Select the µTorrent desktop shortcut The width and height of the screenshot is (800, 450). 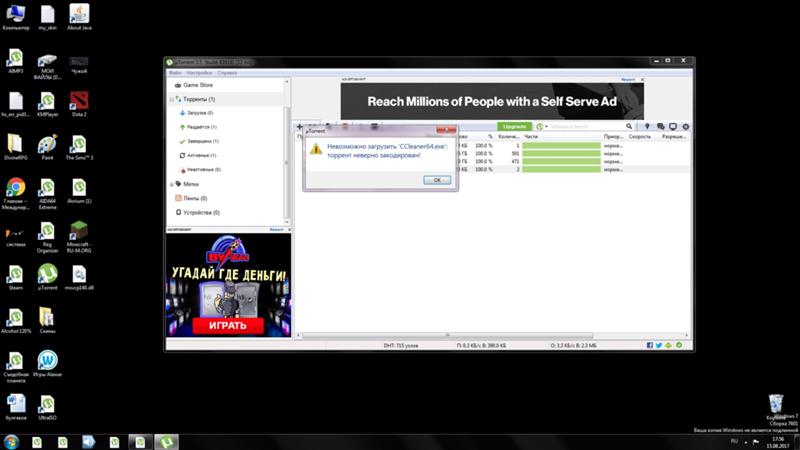click(47, 277)
